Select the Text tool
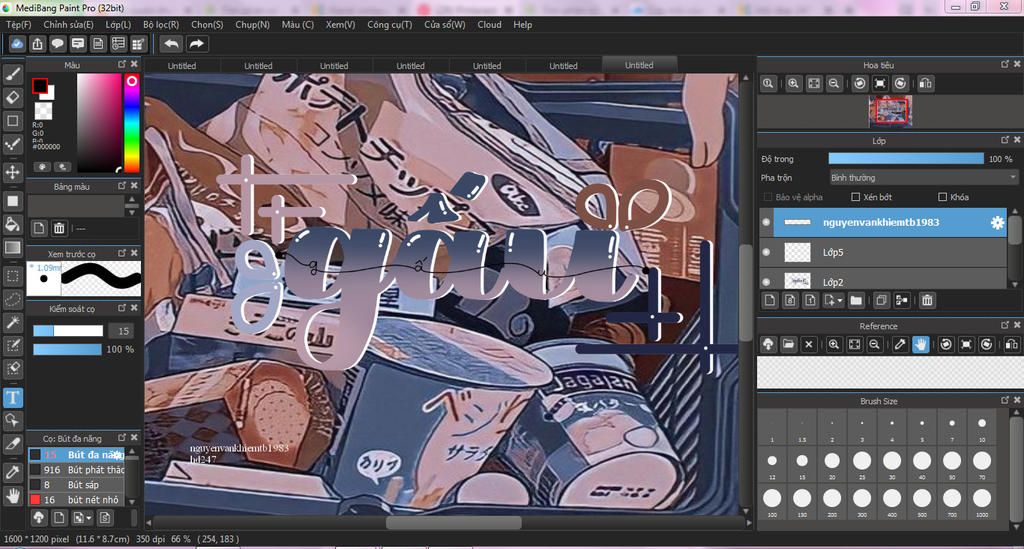This screenshot has width=1024, height=549. click(12, 397)
